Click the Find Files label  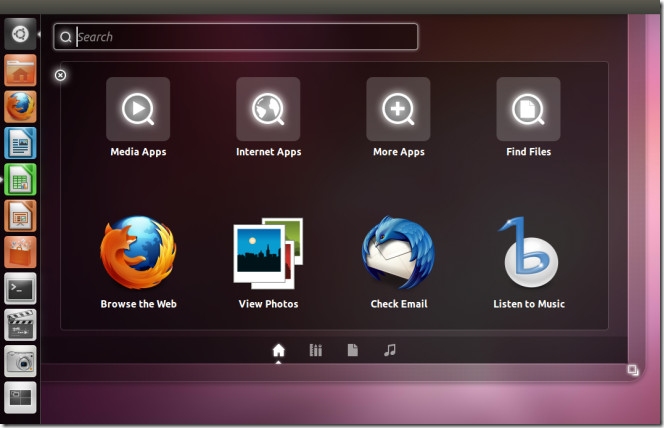(528, 152)
